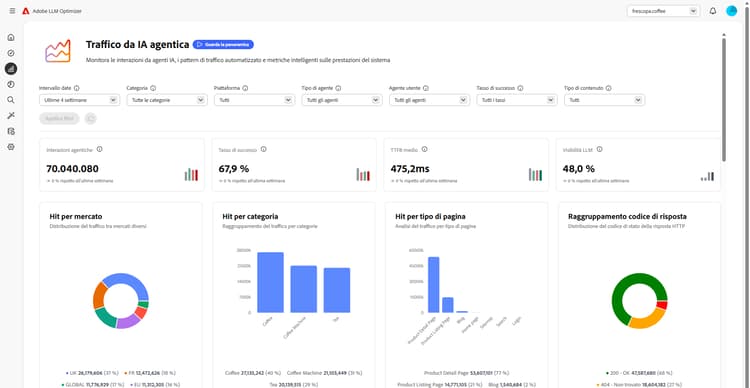This screenshot has height=388, width=750.
Task: Click the Product Detail Page legend entry
Action: pos(466,373)
